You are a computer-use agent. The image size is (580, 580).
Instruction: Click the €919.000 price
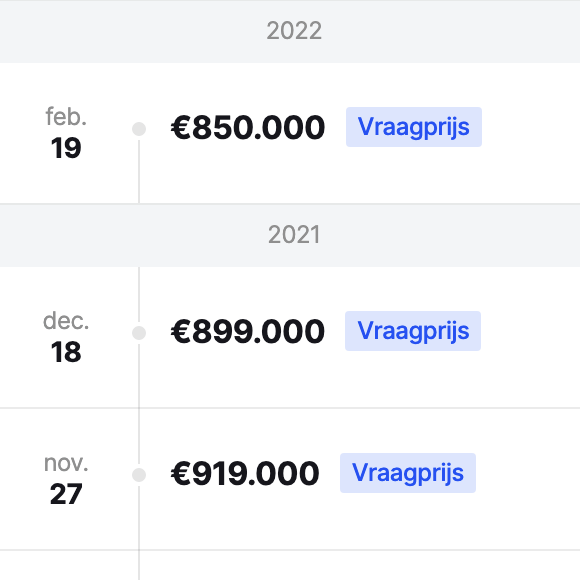245,473
